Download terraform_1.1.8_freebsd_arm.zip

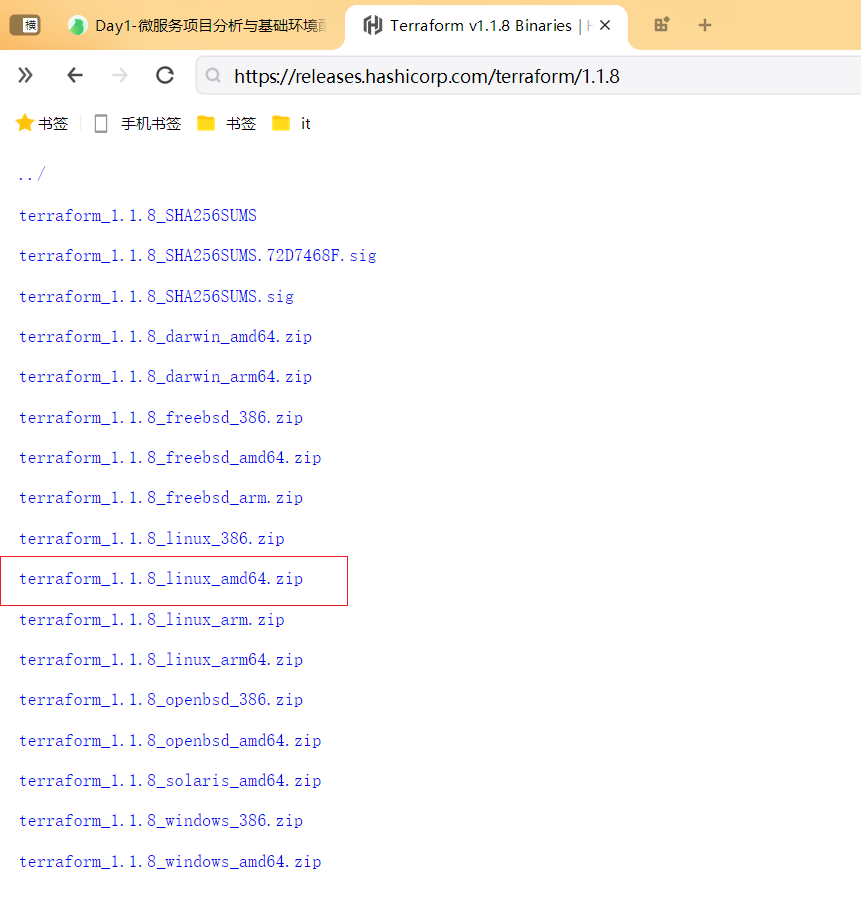pos(161,497)
